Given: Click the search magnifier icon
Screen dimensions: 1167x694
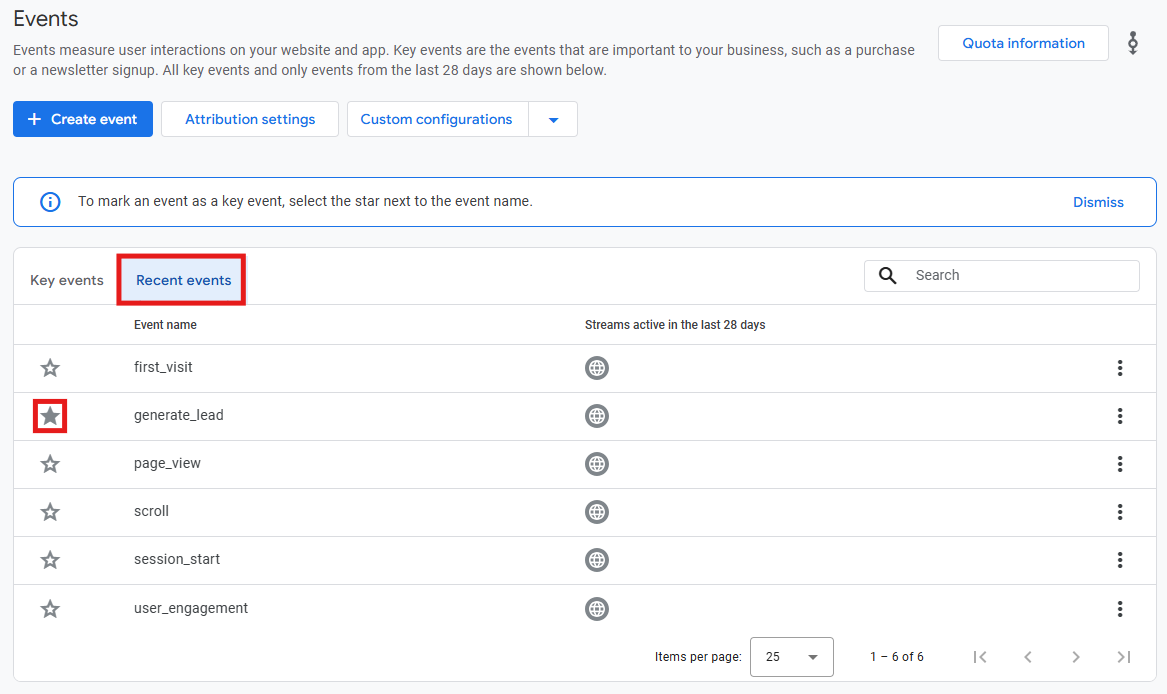Looking at the screenshot, I should click(887, 276).
